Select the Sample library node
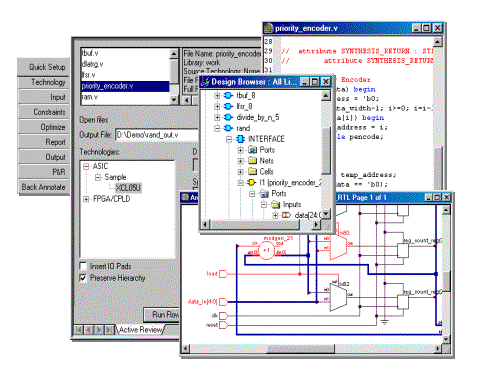This screenshot has width=480, height=380. [115, 177]
